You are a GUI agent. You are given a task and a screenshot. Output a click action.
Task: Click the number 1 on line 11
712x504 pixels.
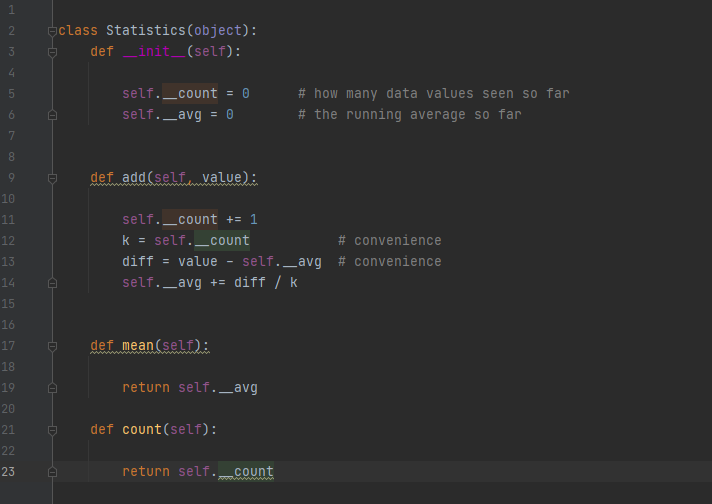pos(254,219)
